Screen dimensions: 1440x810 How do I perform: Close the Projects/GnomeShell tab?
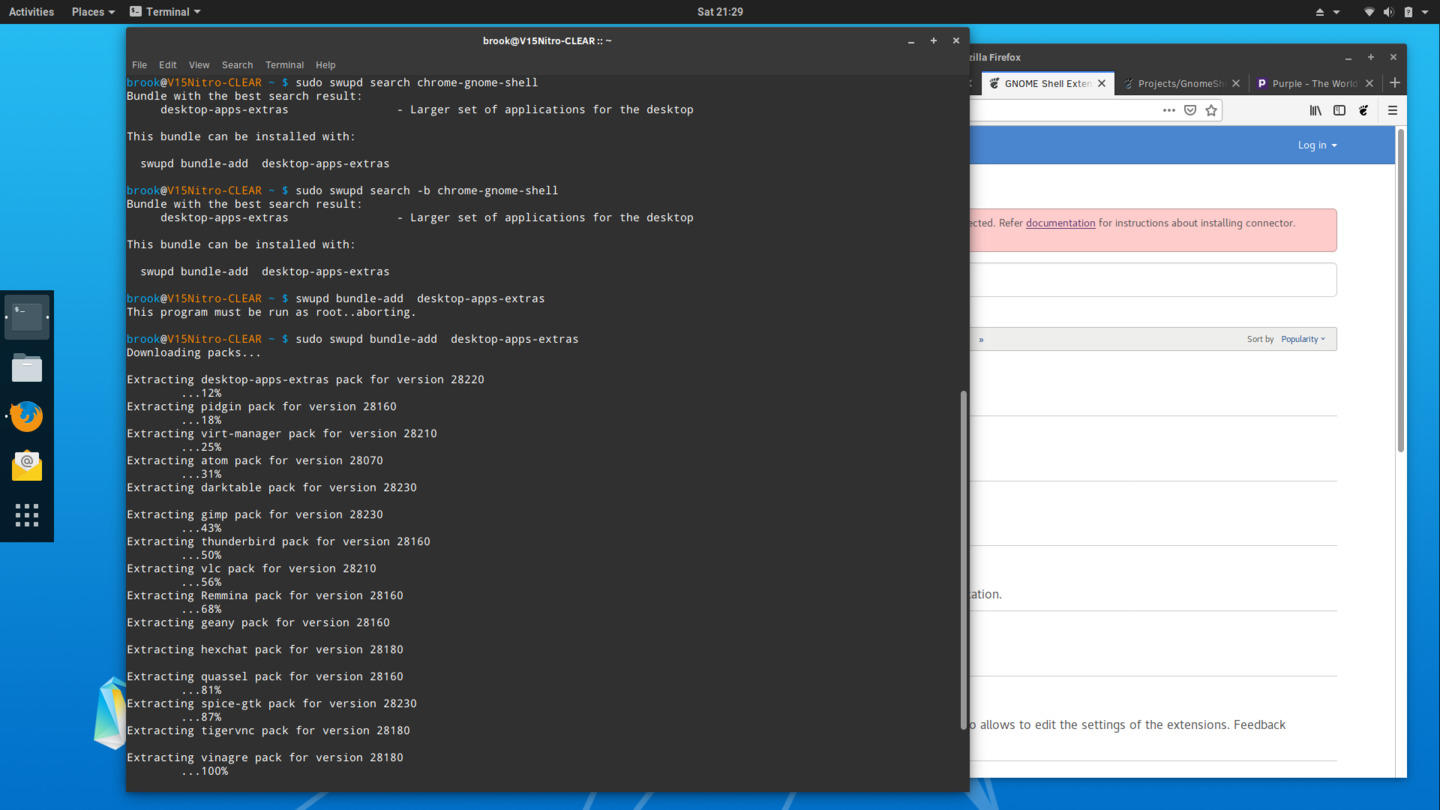tap(1236, 84)
